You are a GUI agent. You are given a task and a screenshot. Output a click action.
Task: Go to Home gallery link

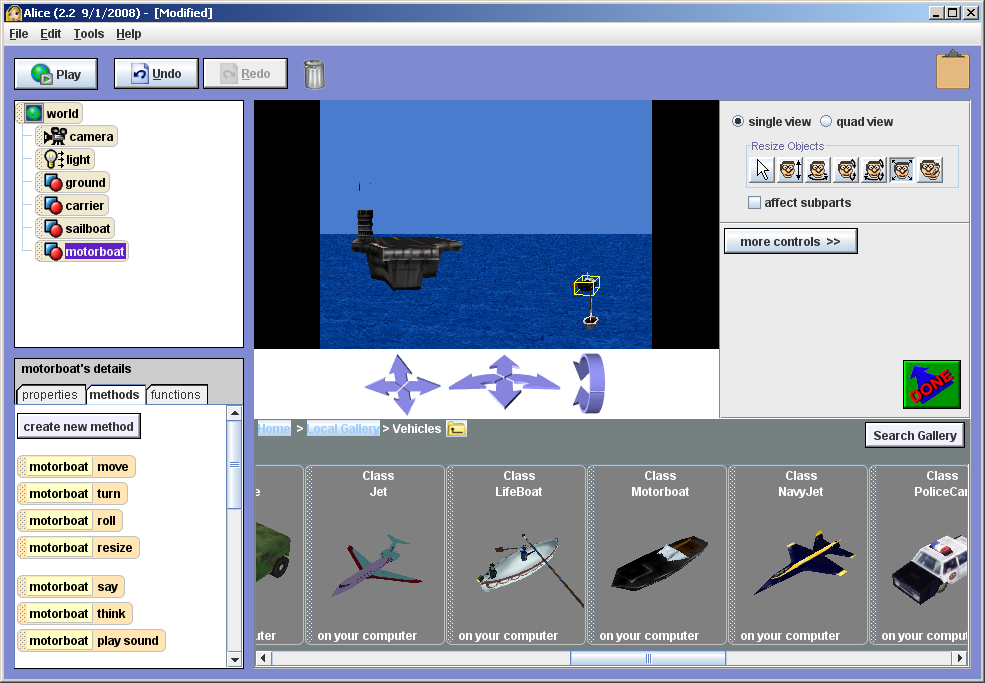coord(274,429)
